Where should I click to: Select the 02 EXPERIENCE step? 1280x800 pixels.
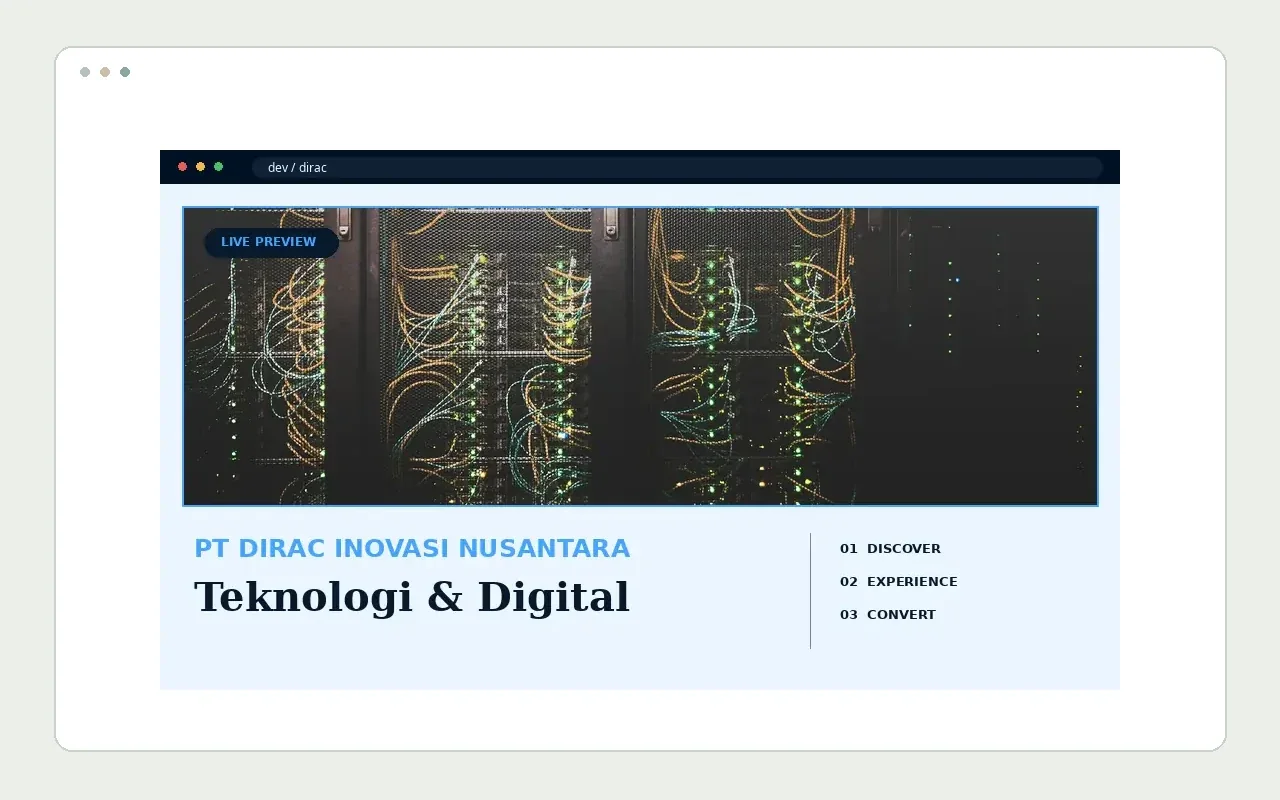click(x=898, y=581)
